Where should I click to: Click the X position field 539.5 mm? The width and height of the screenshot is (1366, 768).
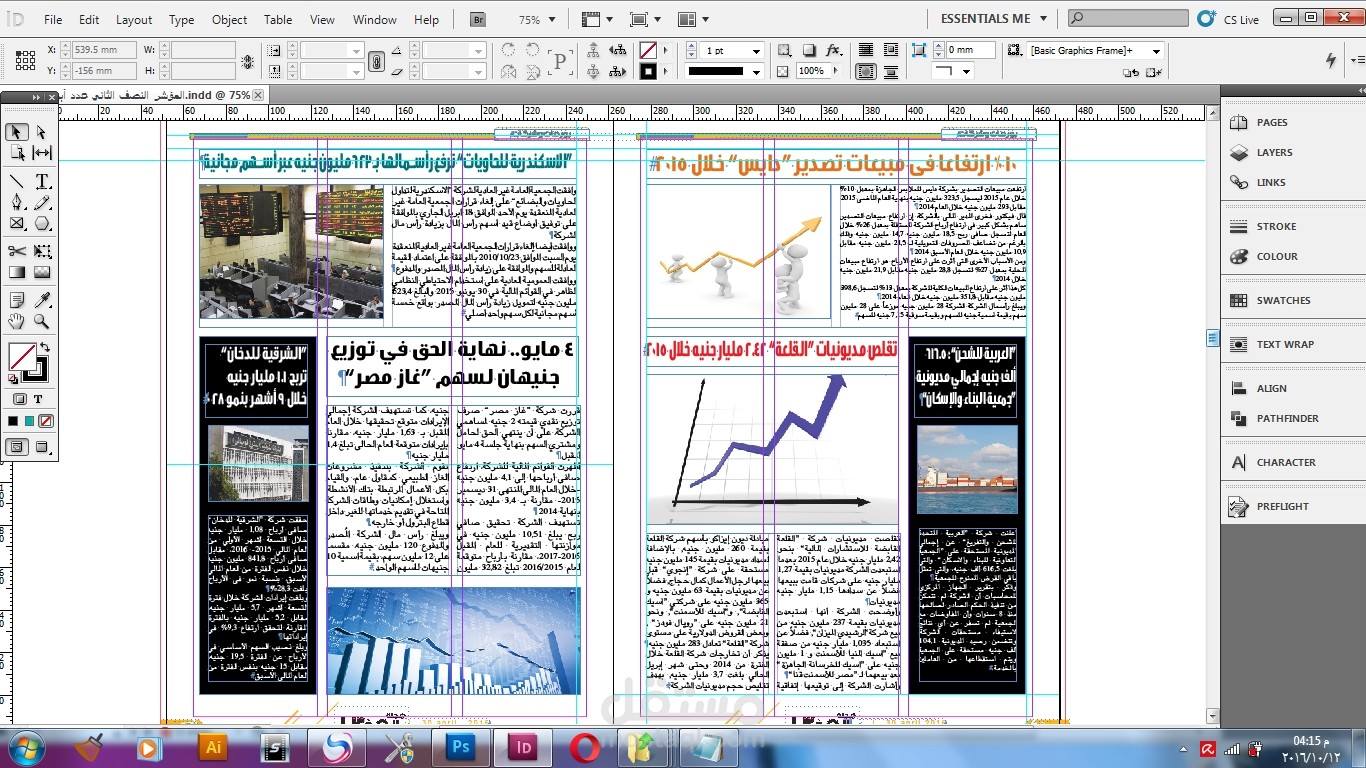click(106, 50)
